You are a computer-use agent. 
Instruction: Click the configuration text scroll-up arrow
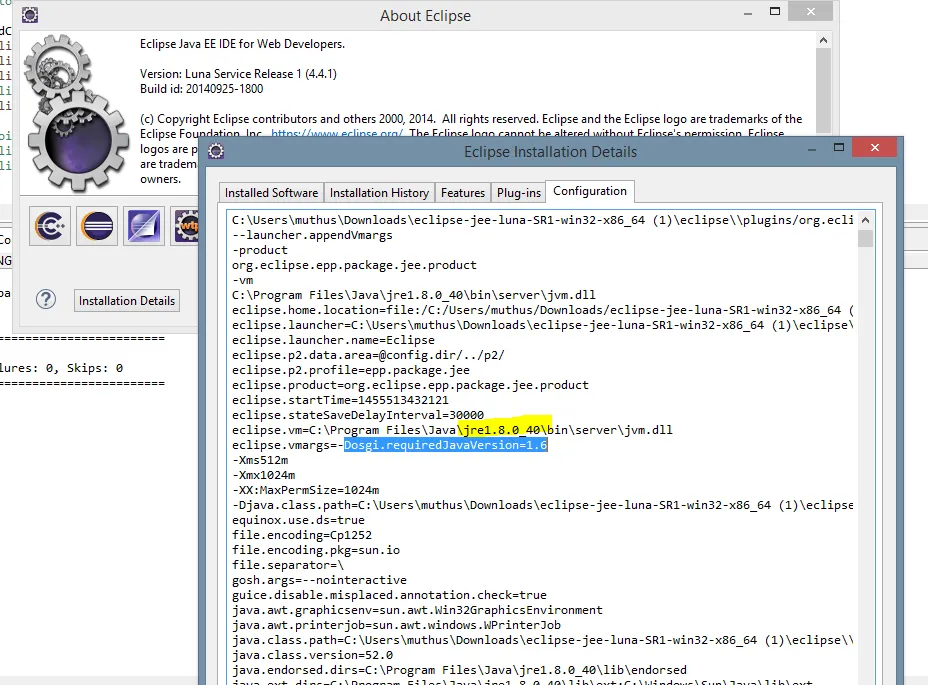point(865,220)
